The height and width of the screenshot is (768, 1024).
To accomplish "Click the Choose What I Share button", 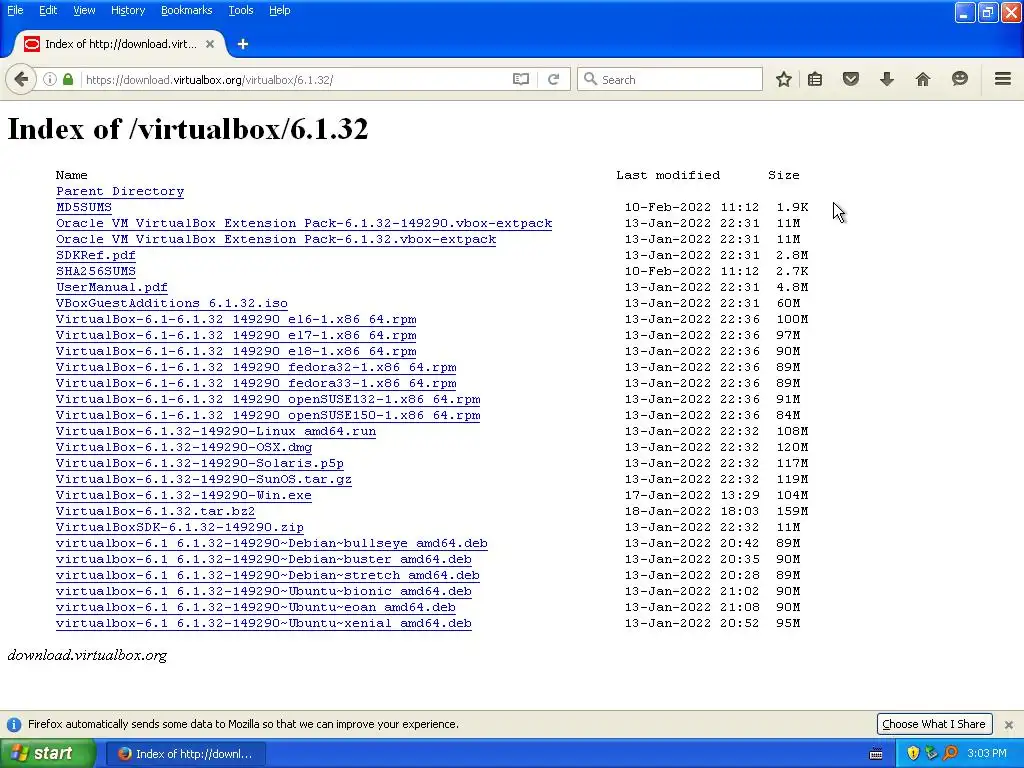I will pos(934,724).
